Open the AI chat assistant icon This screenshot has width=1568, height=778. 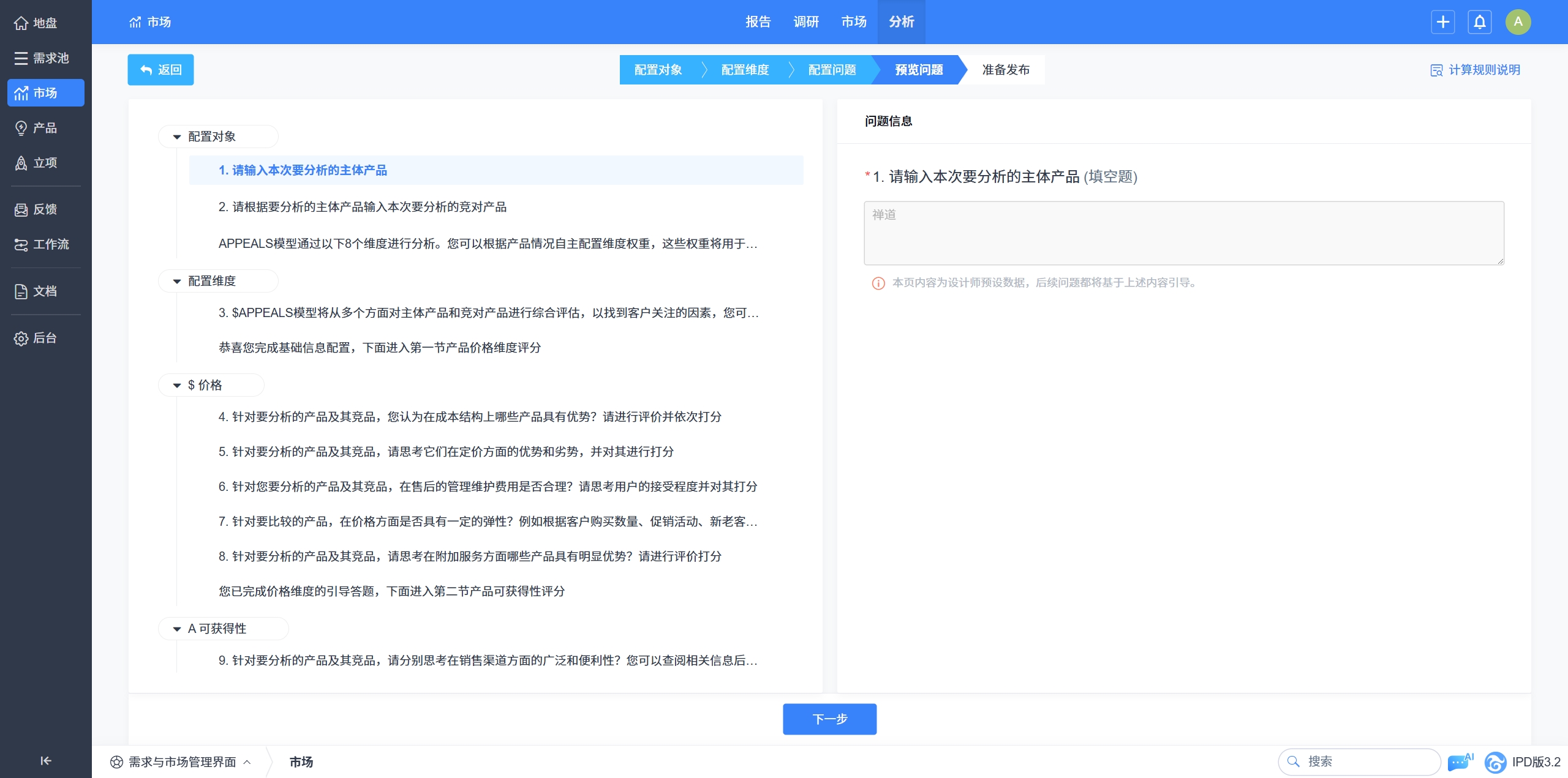tap(1459, 761)
